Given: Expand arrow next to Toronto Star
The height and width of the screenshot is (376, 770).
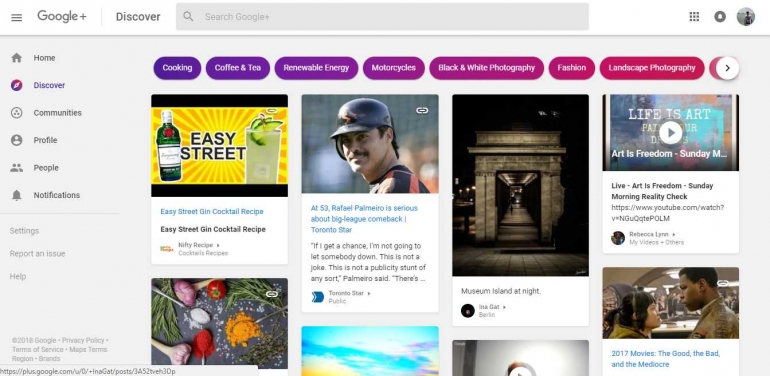Looking at the screenshot, I should click(369, 294).
